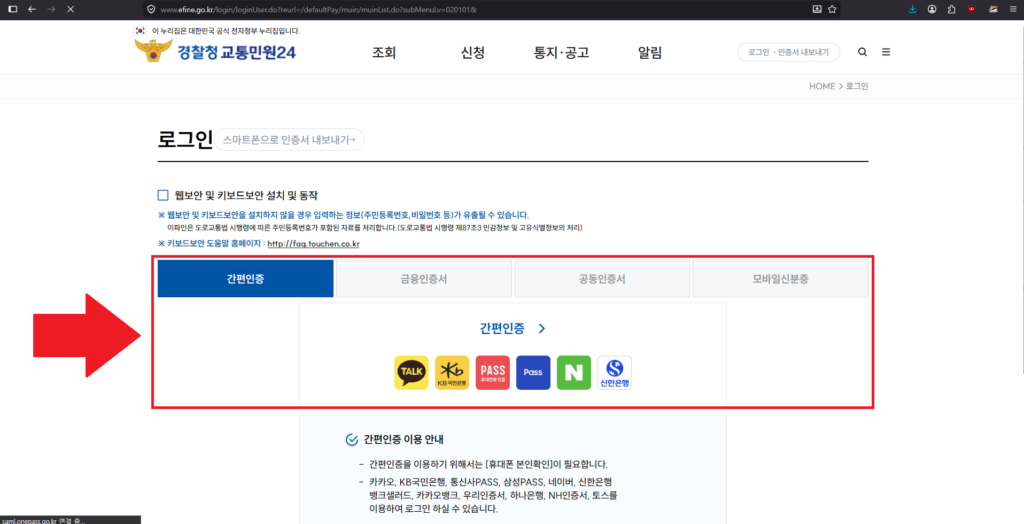The image size is (1024, 524).
Task: Open the faq.touchen.co.kr help link
Action: pos(313,244)
